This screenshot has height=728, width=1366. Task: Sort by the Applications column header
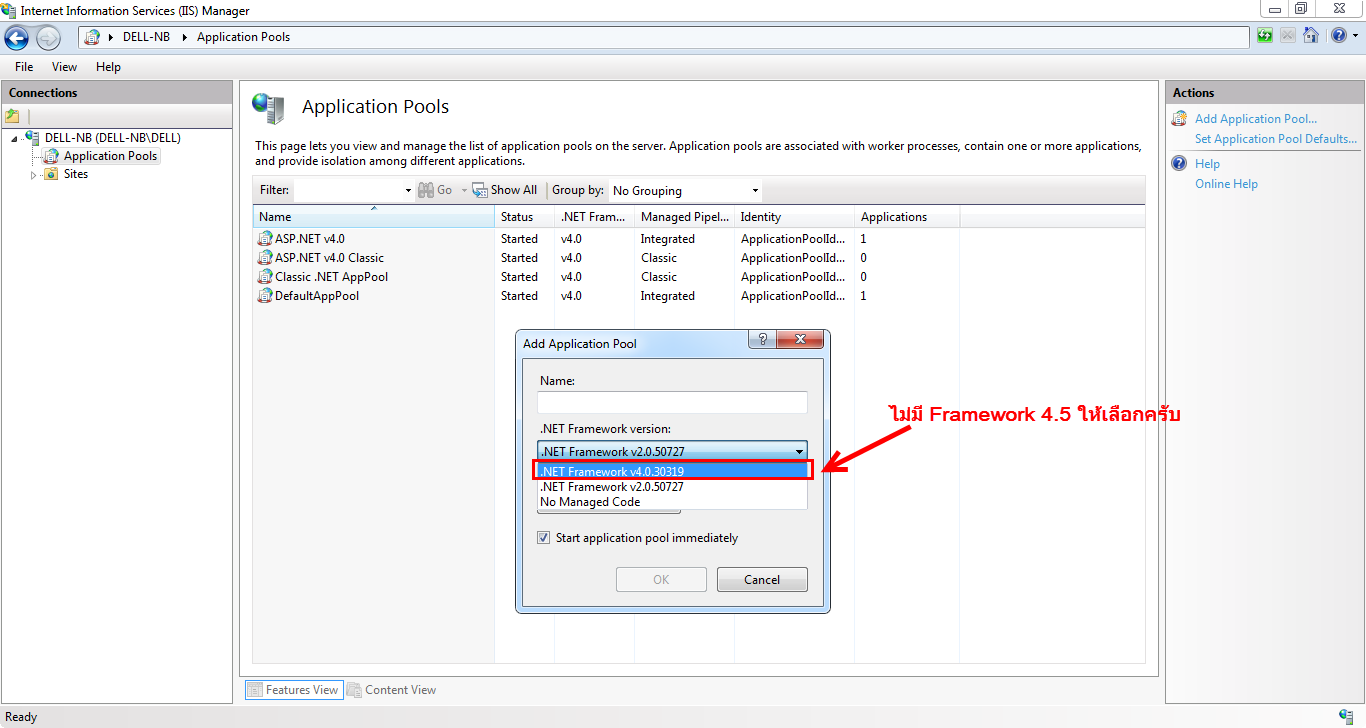pyautogui.click(x=908, y=217)
